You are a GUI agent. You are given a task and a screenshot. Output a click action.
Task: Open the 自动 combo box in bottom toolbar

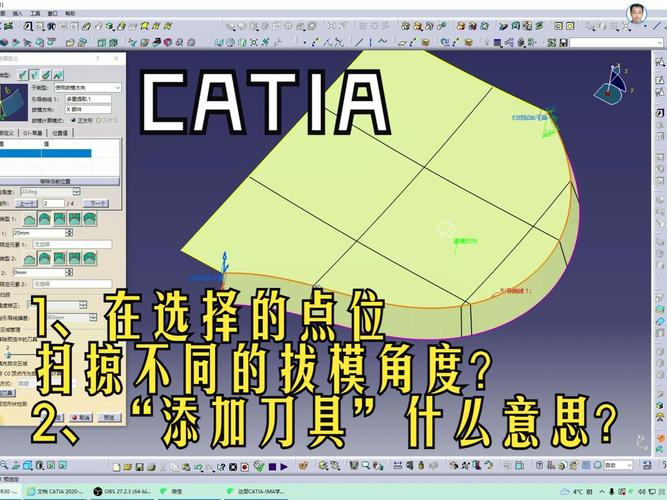[618, 466]
